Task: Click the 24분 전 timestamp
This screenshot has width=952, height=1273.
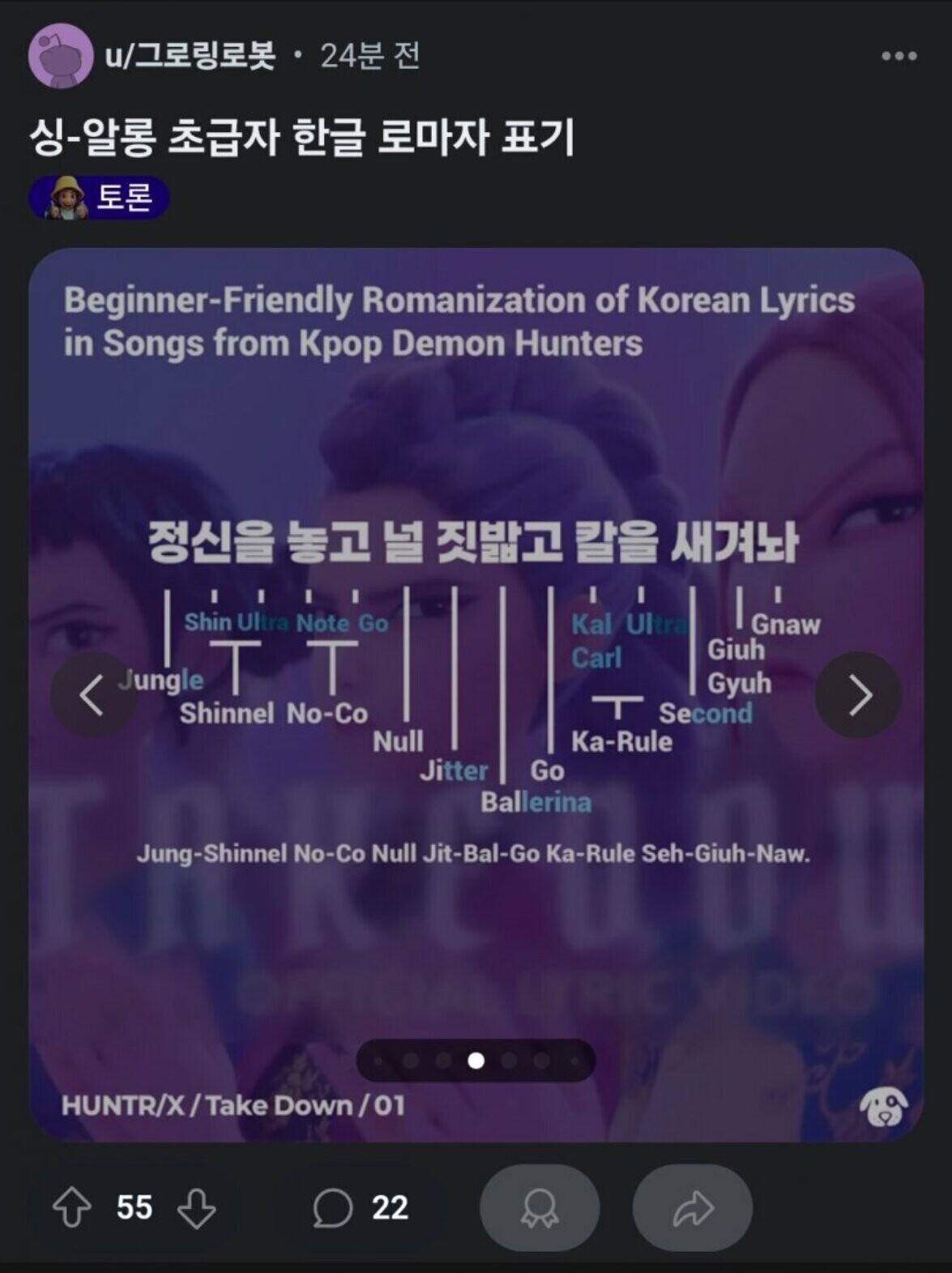Action: pos(369,56)
